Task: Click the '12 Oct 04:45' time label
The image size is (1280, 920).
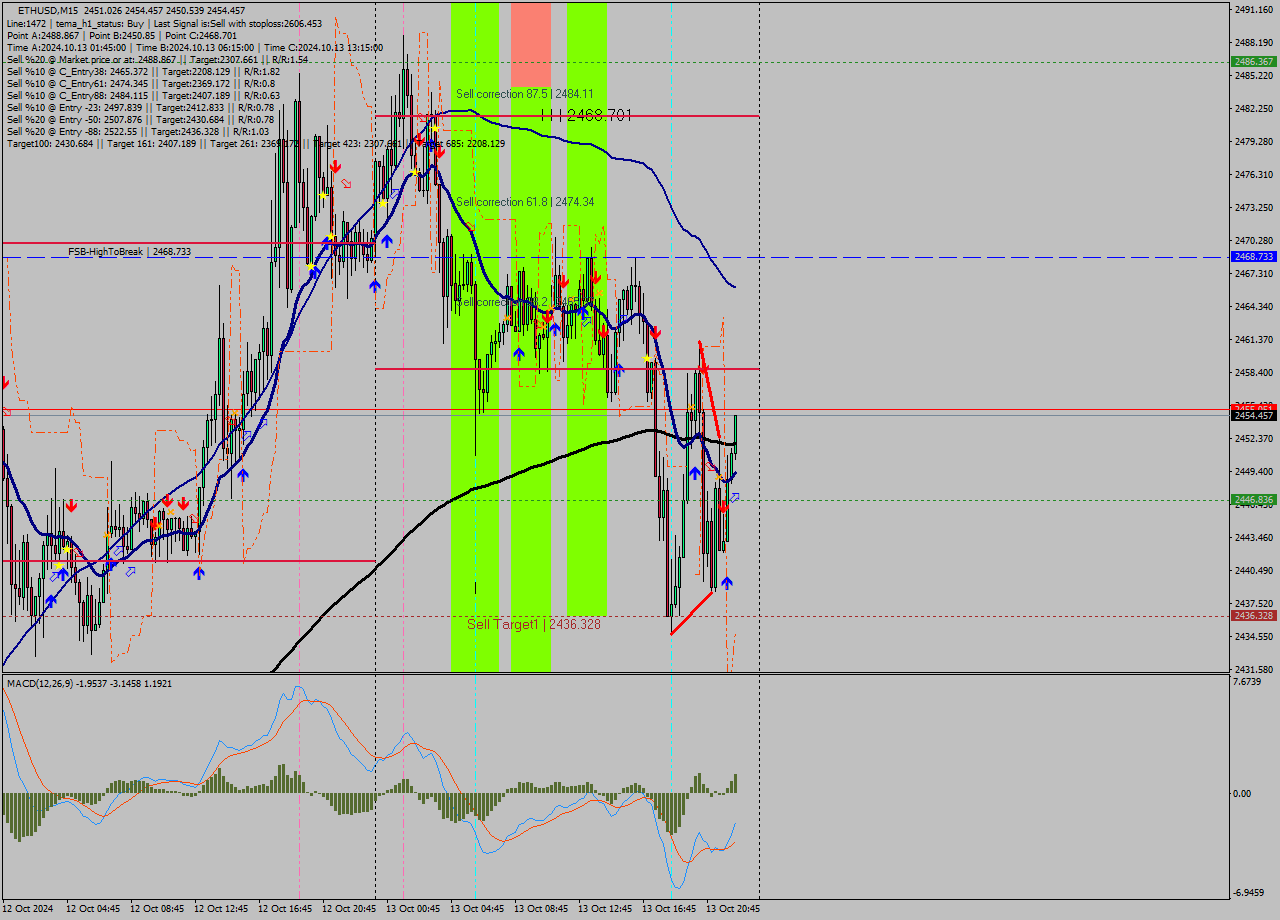Action: coord(93,909)
